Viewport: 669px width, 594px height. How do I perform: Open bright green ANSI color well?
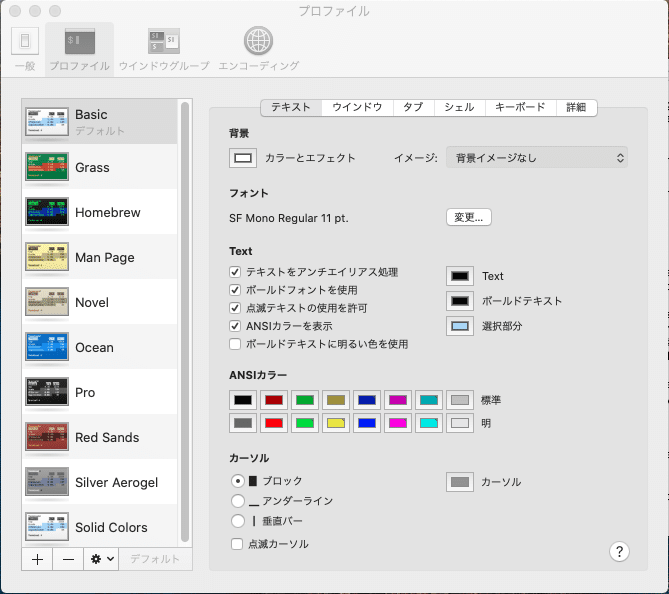coord(305,423)
